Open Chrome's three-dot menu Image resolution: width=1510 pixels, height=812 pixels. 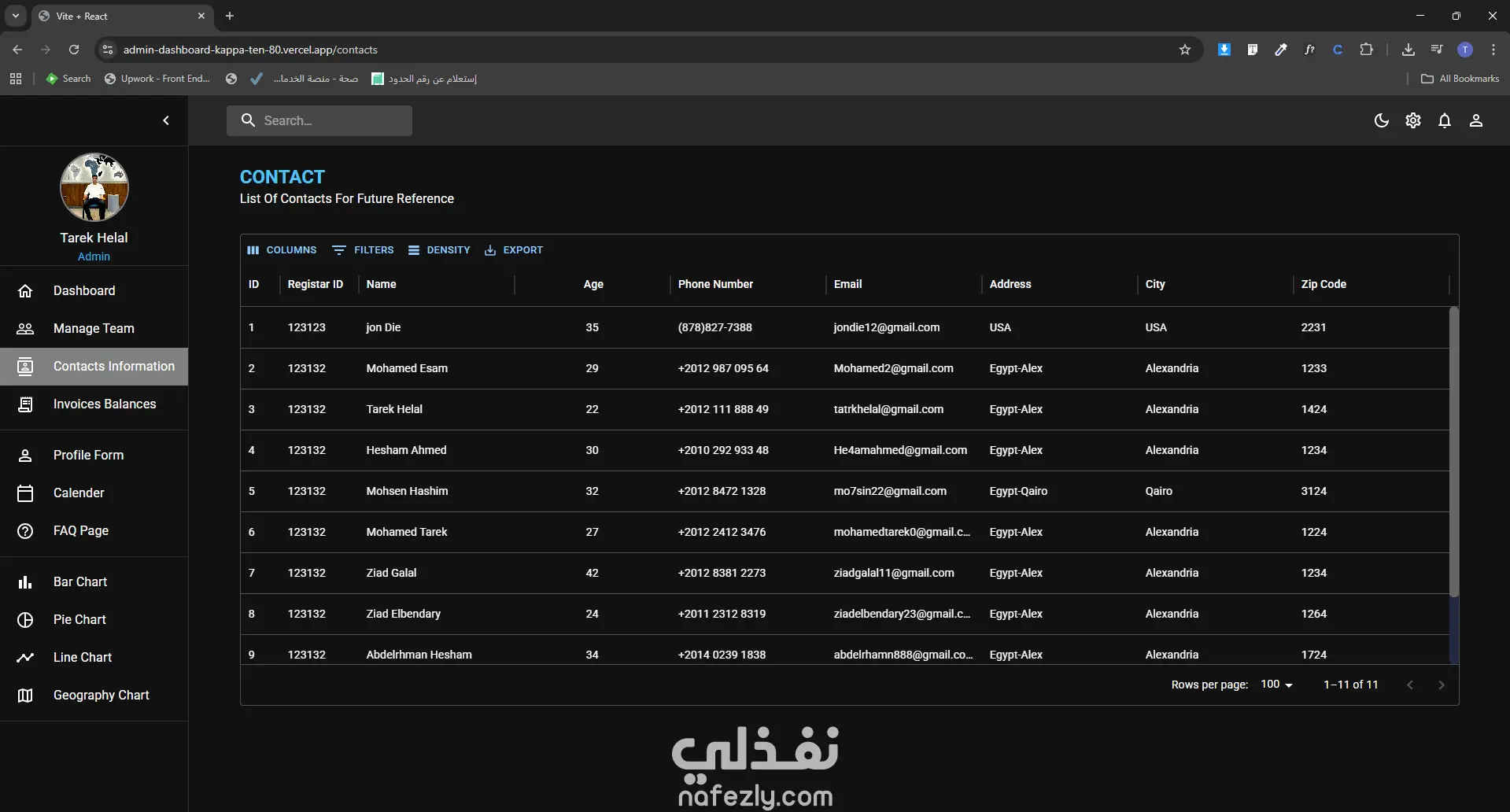[1493, 50]
